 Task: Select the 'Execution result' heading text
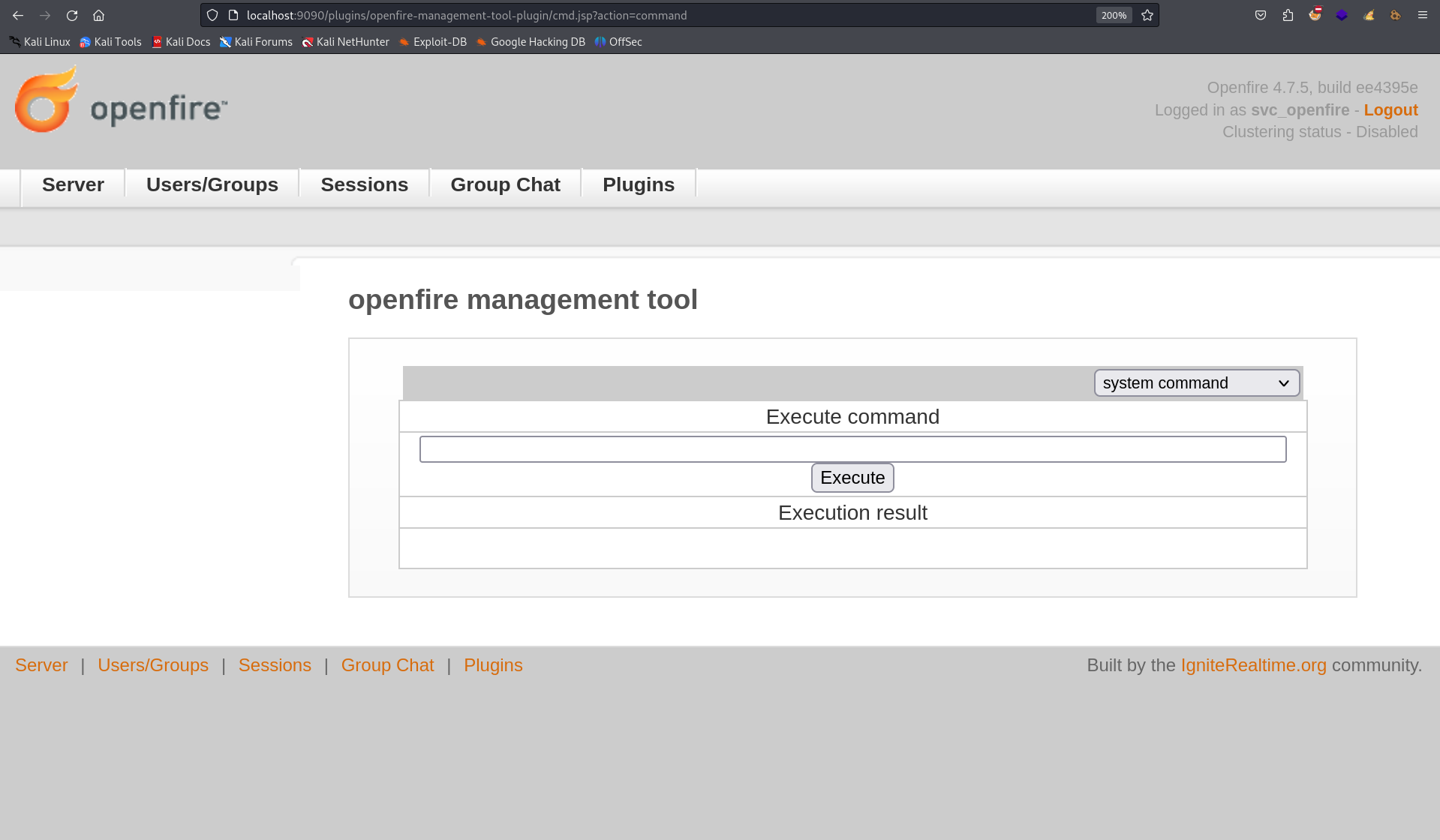(x=852, y=513)
